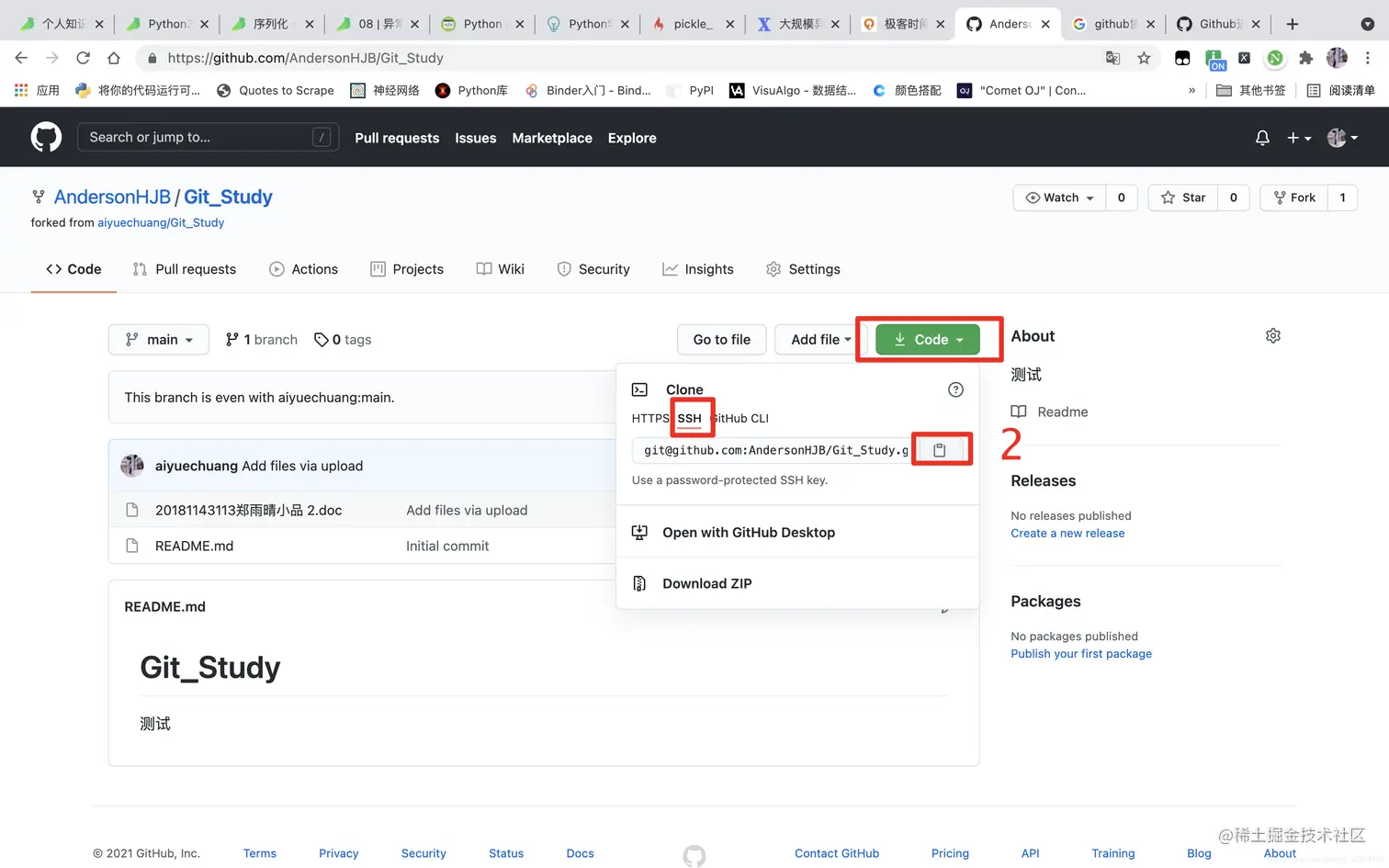Open the clone help question mark

(x=955, y=389)
